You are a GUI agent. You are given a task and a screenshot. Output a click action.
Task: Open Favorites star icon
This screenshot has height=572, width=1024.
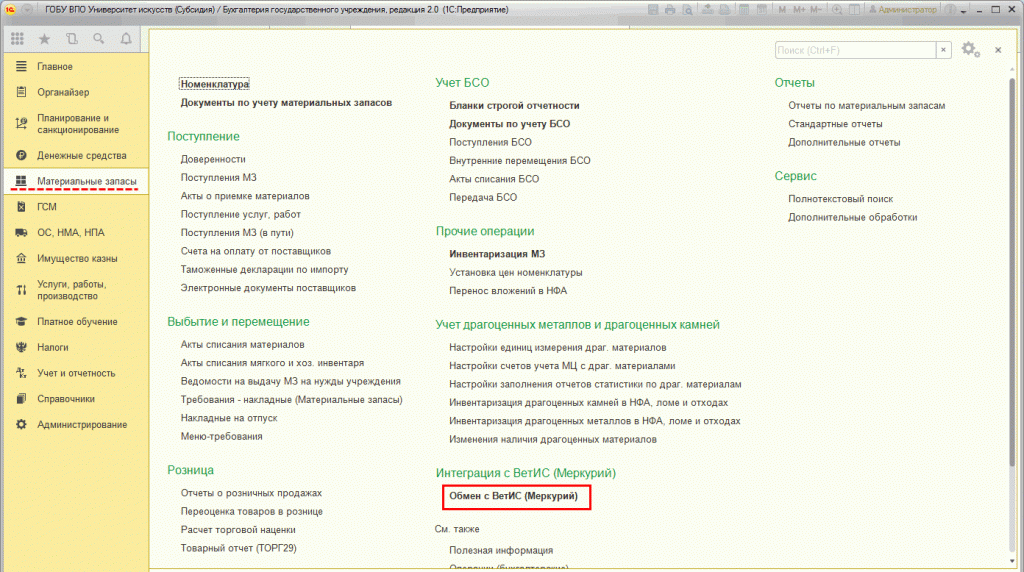[44, 40]
